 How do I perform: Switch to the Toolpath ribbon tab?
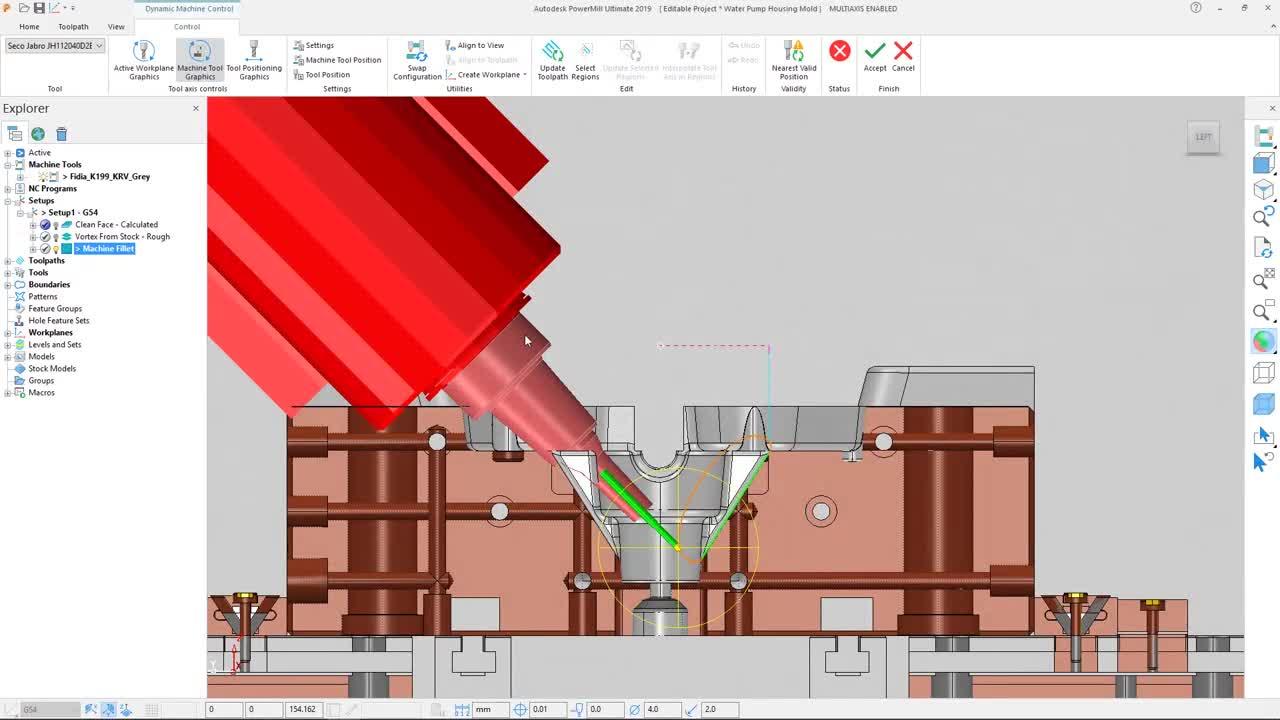pyautogui.click(x=73, y=27)
